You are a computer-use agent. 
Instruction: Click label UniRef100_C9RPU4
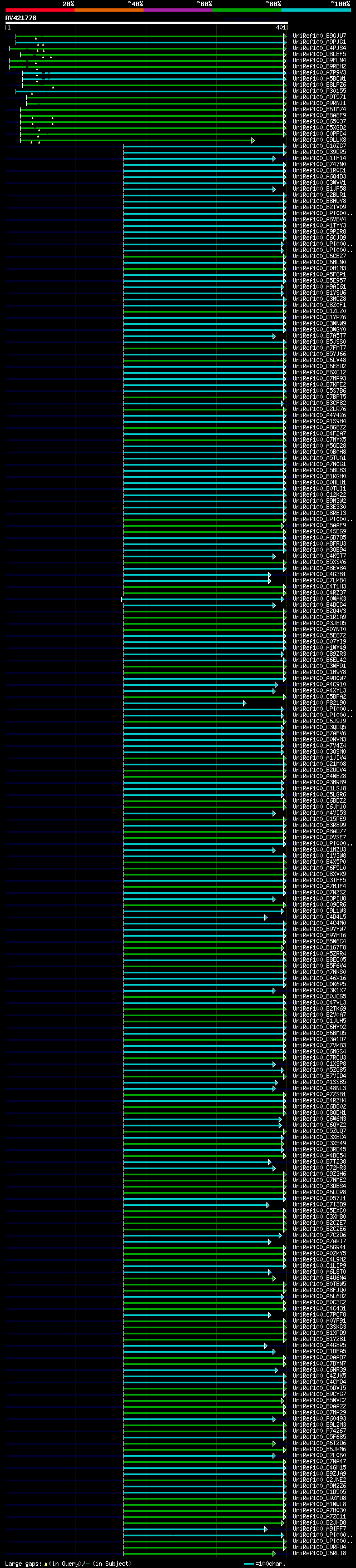319,1547
